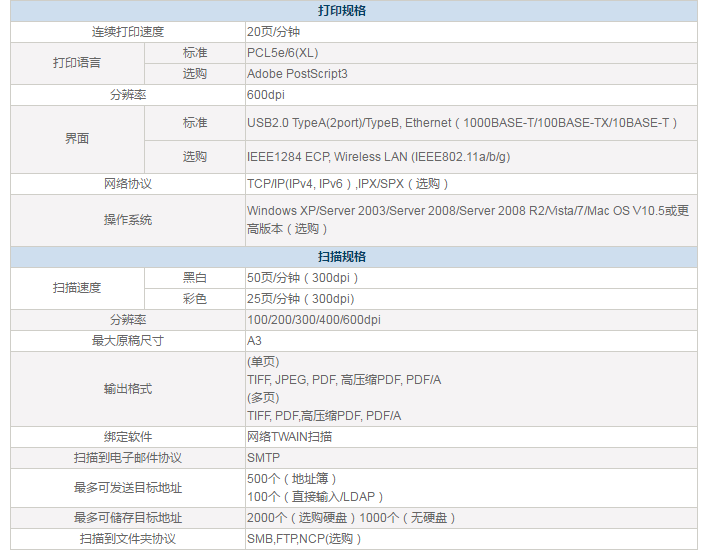
Task: Select the 输出格式 label
Action: pyautogui.click(x=128, y=389)
